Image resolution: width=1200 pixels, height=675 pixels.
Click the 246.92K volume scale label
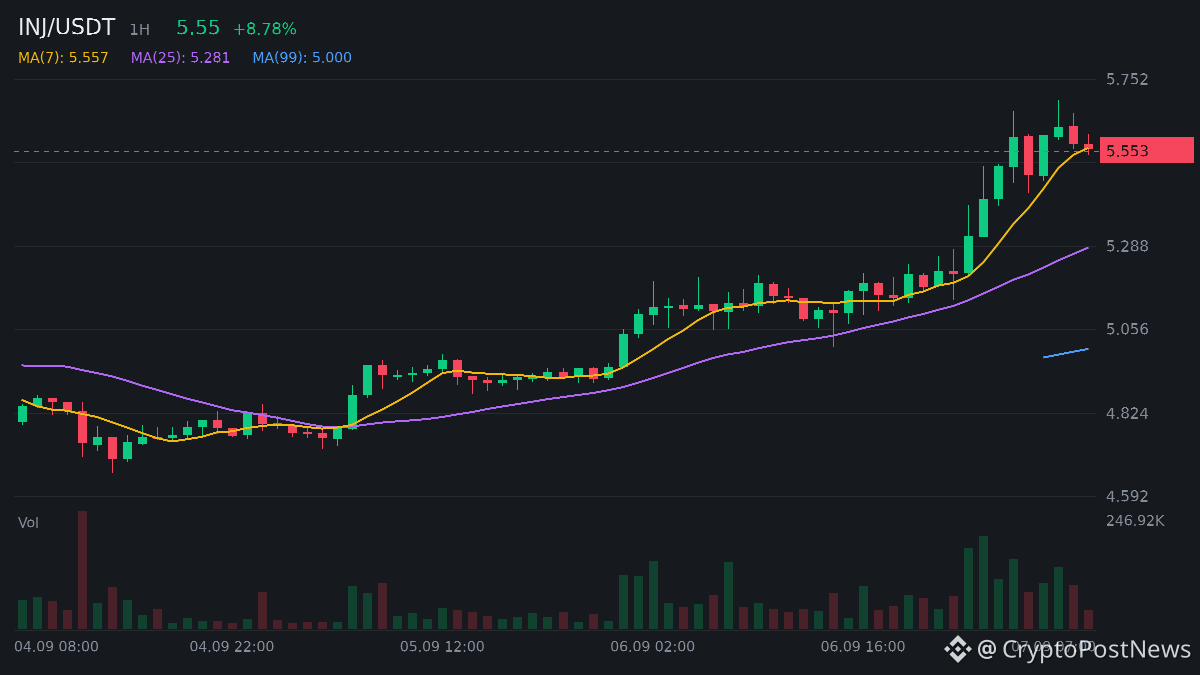point(1135,521)
